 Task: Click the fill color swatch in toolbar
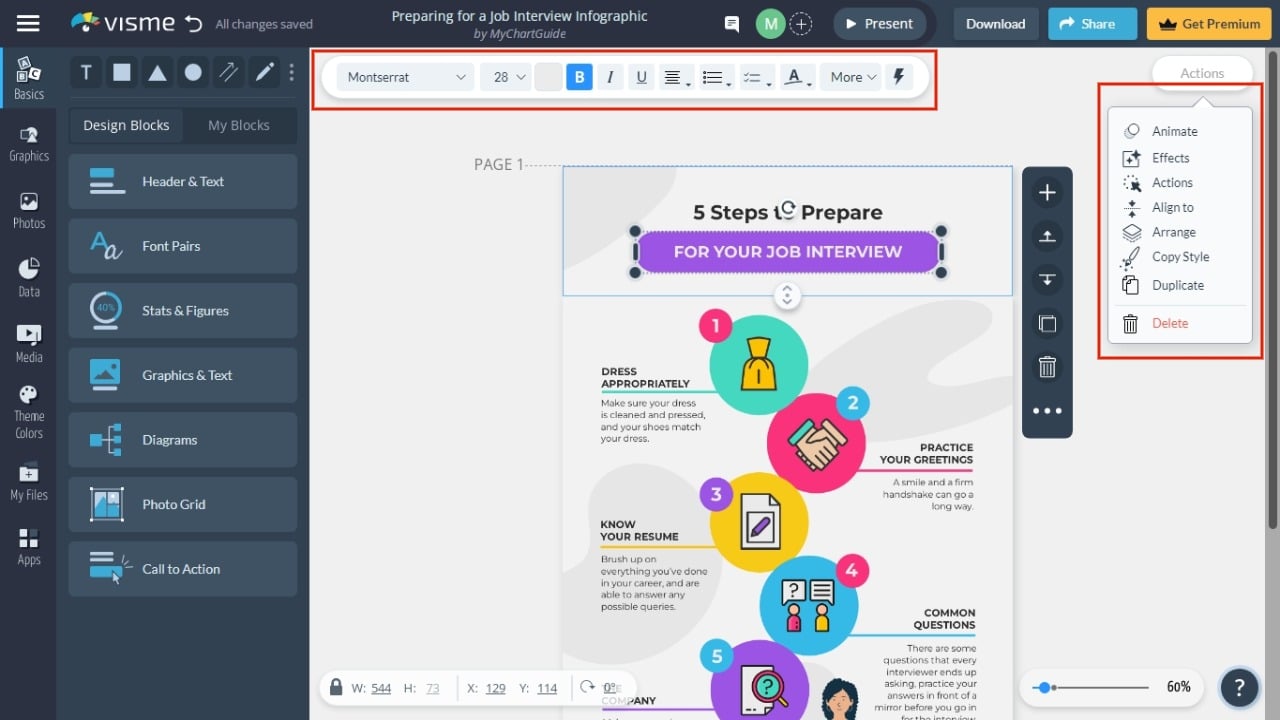click(548, 77)
